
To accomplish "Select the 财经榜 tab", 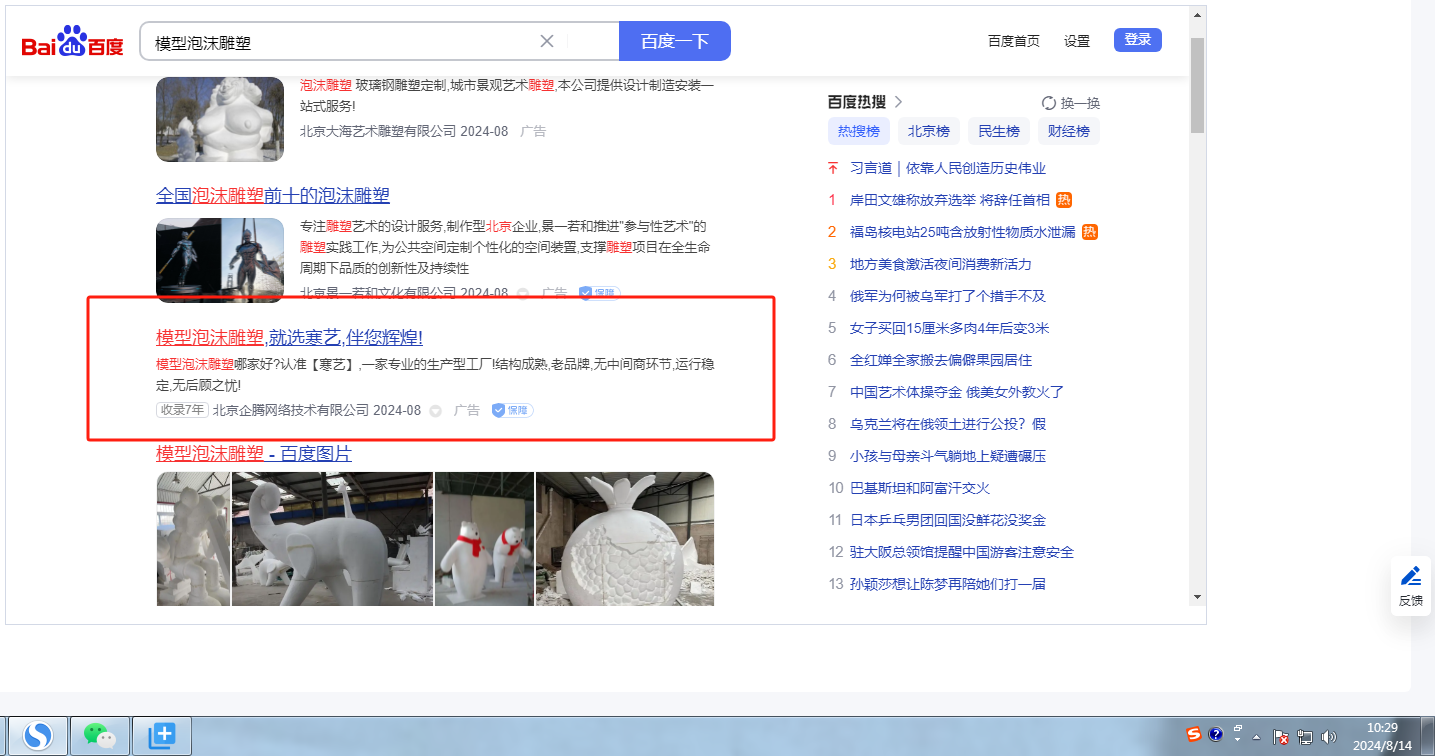I will [1069, 131].
